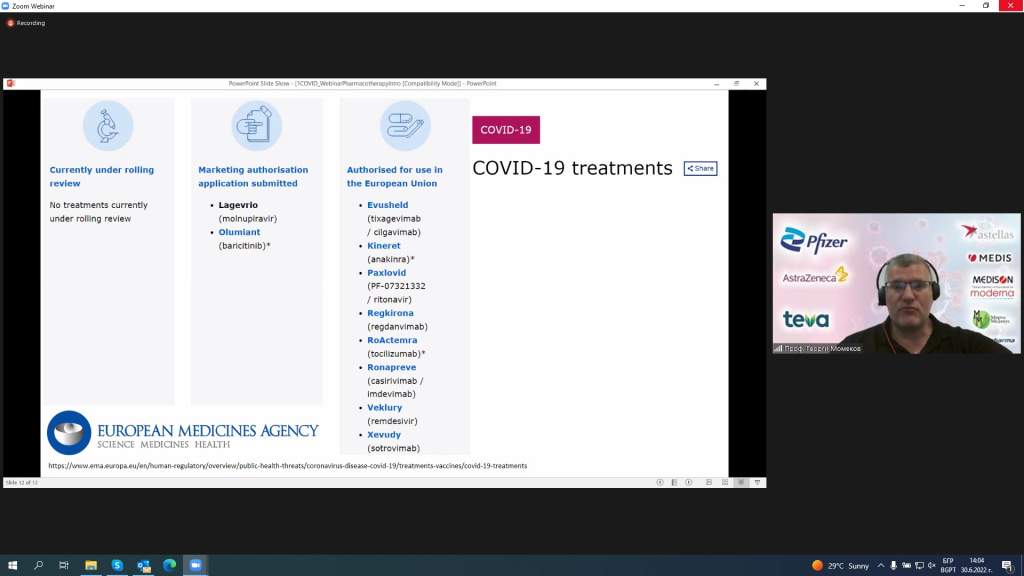Open the clock and calendar flyout
This screenshot has width=1024, height=576.
click(976, 566)
